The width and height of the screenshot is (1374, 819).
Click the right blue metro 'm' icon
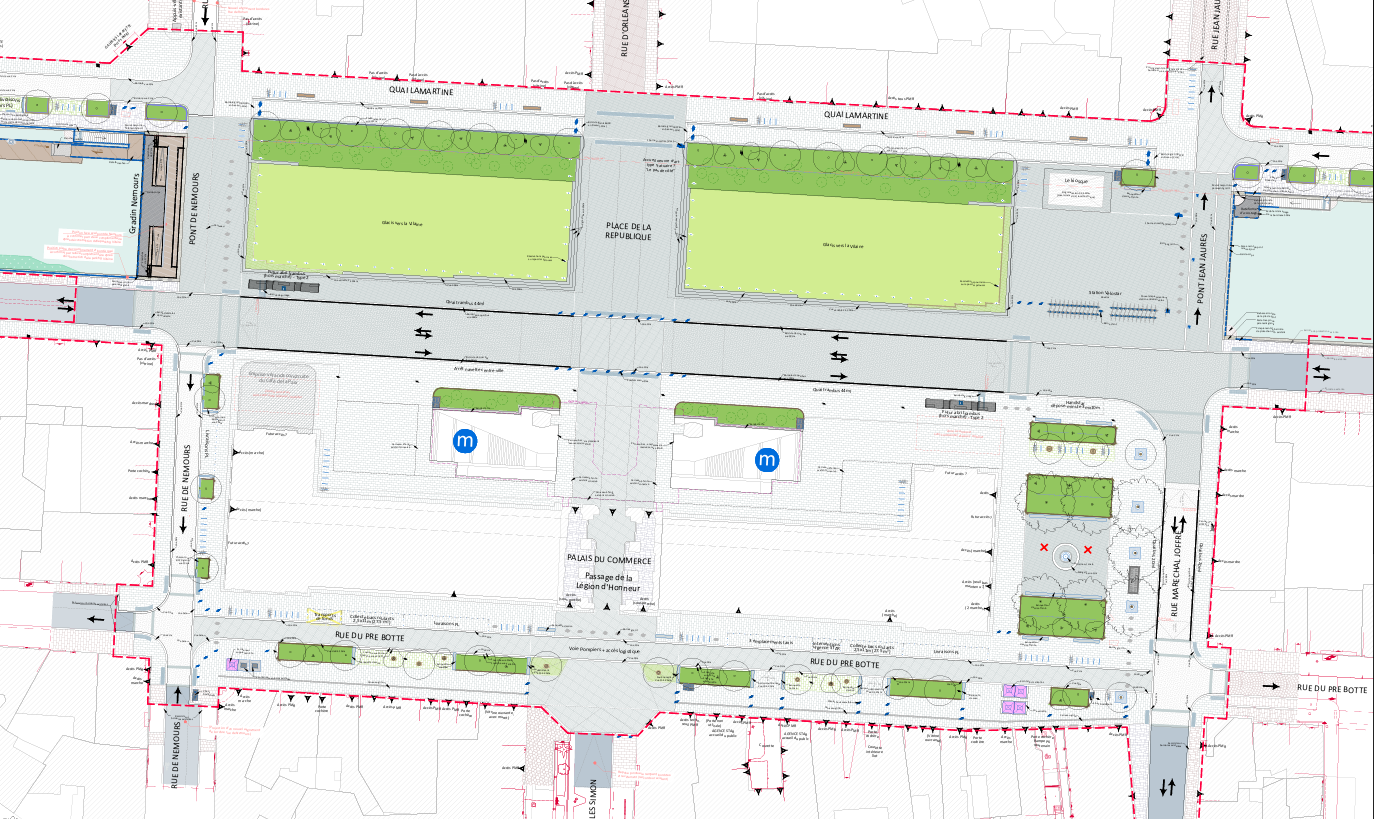click(x=767, y=460)
